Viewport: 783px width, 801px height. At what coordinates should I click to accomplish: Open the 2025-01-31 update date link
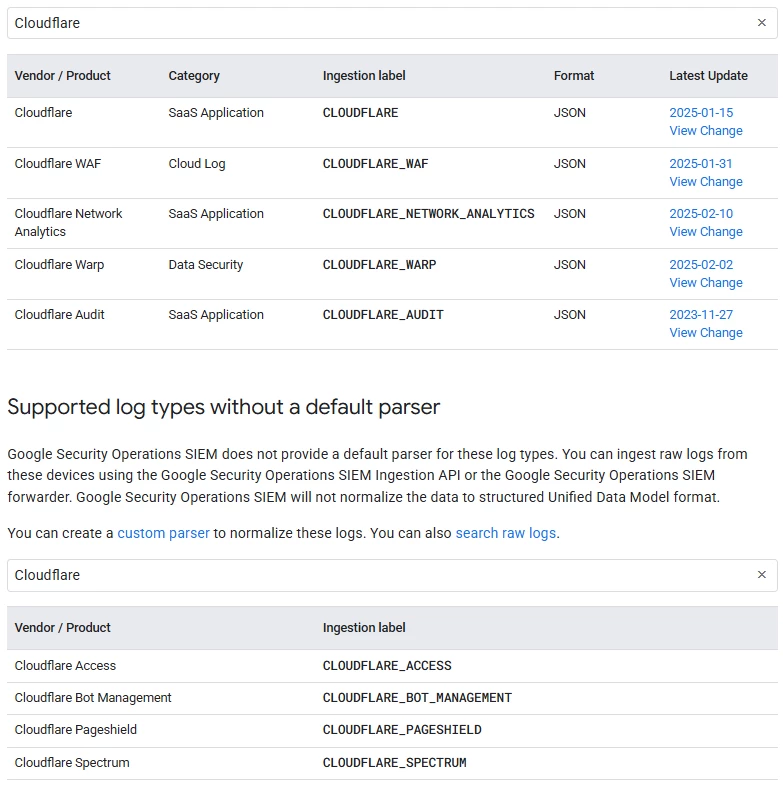point(701,163)
